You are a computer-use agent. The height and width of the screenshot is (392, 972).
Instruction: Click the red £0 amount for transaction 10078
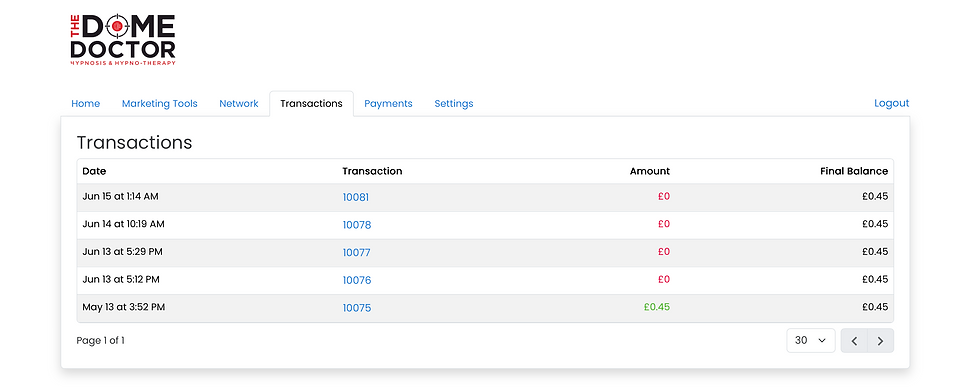point(664,224)
